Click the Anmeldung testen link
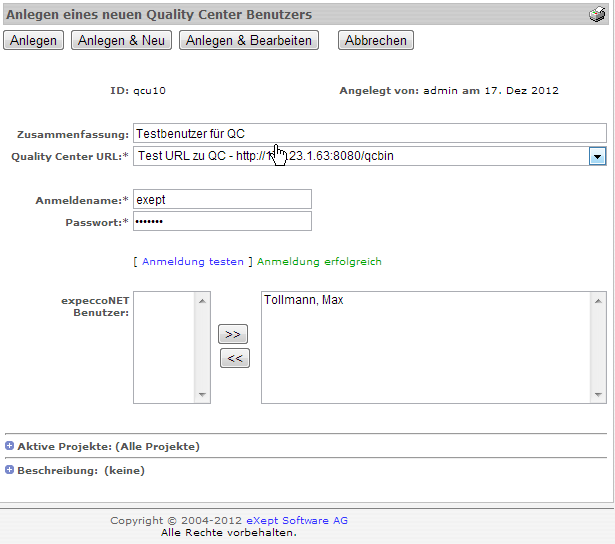Image resolution: width=615 pixels, height=544 pixels. pos(192,262)
